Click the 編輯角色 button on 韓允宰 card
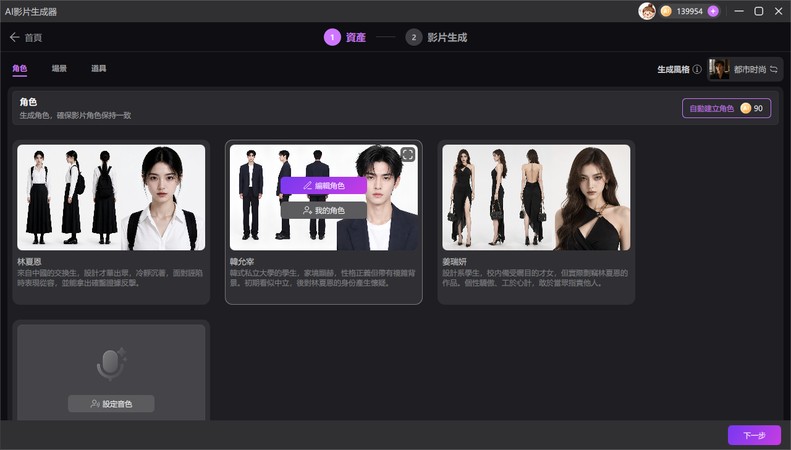This screenshot has width=791, height=450. click(x=323, y=186)
